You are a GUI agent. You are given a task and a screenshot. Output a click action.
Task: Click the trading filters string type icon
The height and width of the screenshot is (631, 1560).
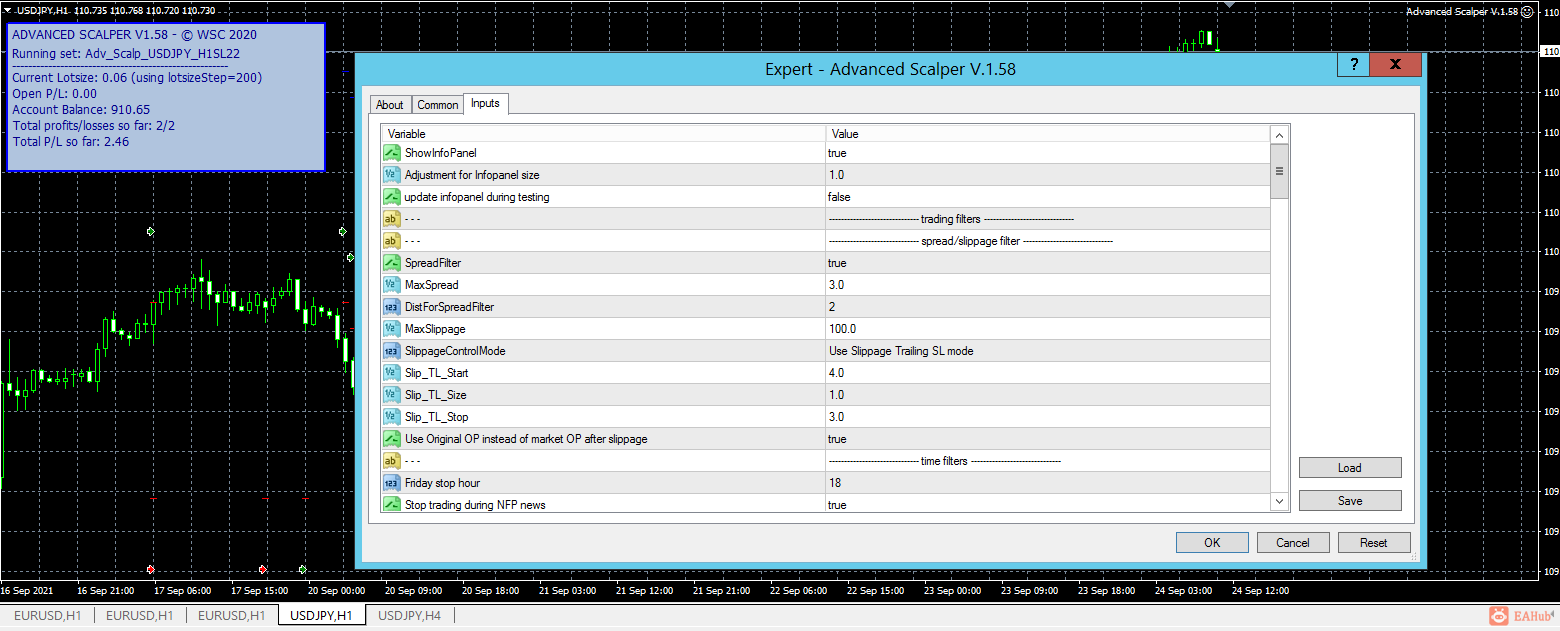click(x=392, y=219)
